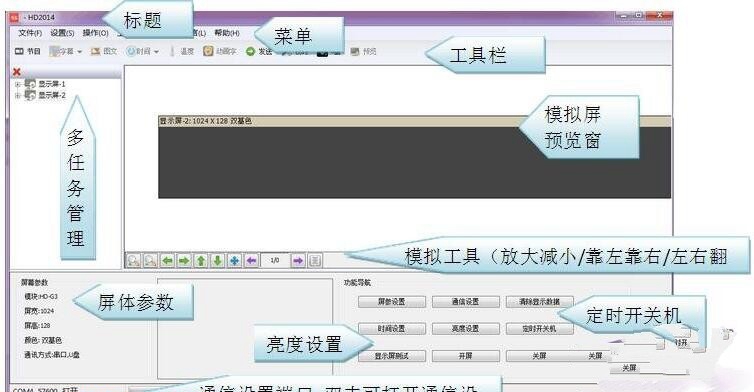Expand the 显示屏-2 tree node

pos(18,95)
